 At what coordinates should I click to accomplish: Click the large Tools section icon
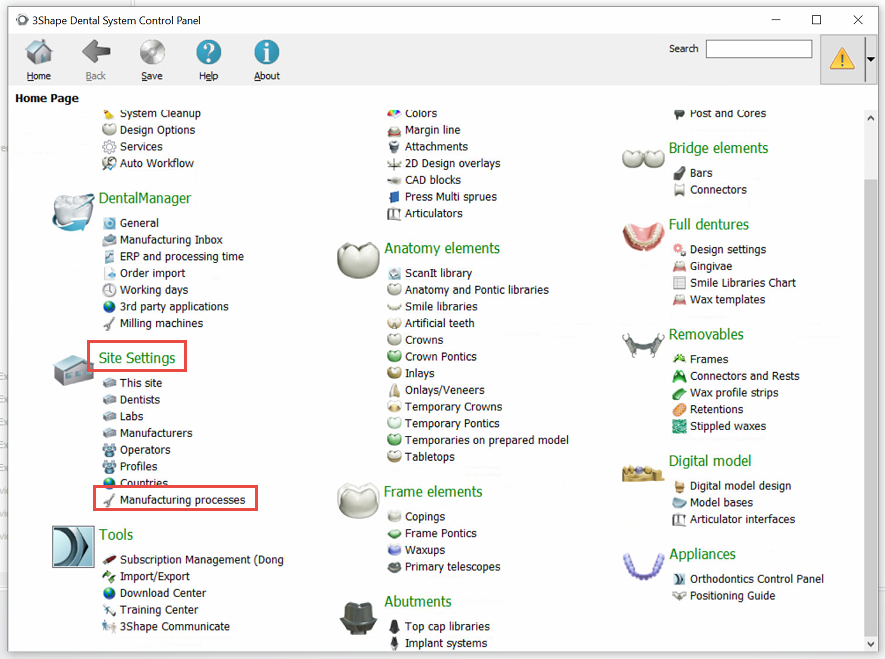point(73,546)
